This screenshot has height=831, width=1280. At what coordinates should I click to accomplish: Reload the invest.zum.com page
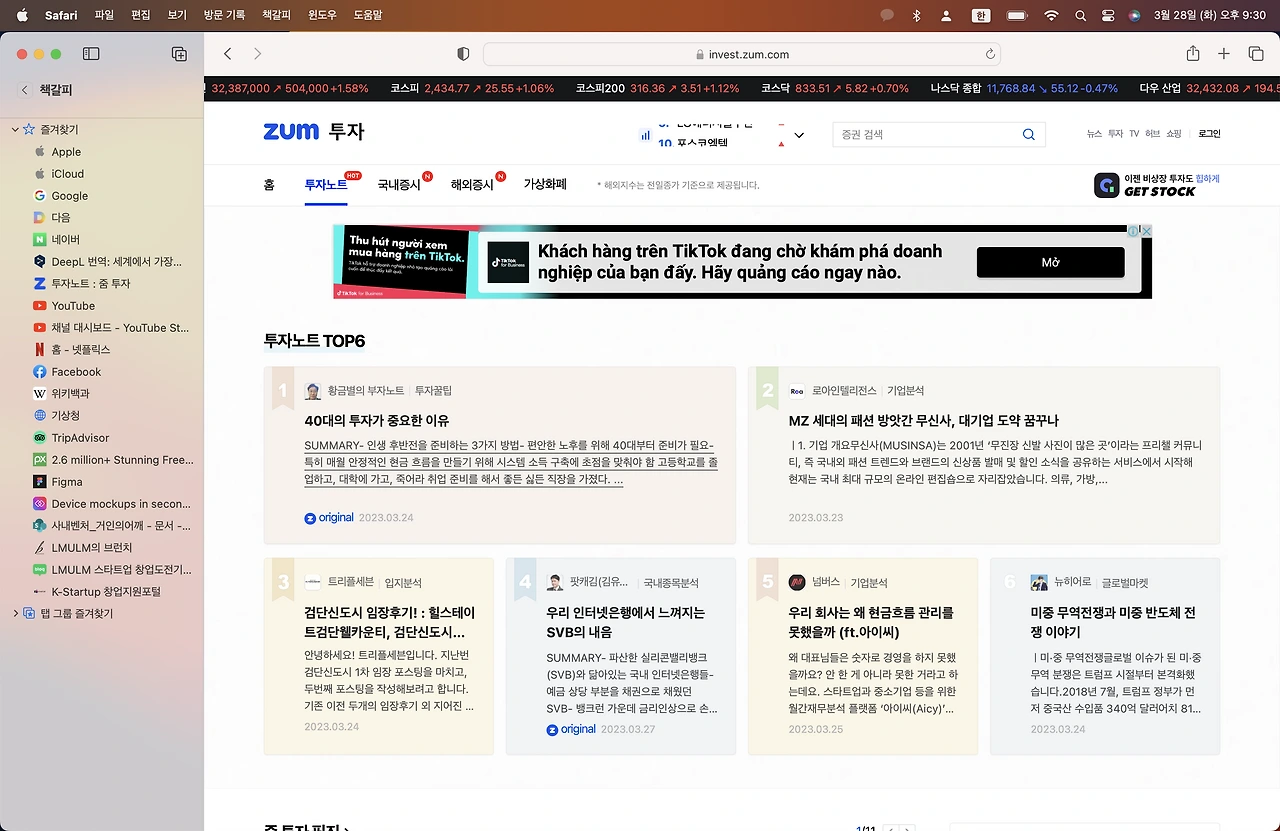point(990,54)
